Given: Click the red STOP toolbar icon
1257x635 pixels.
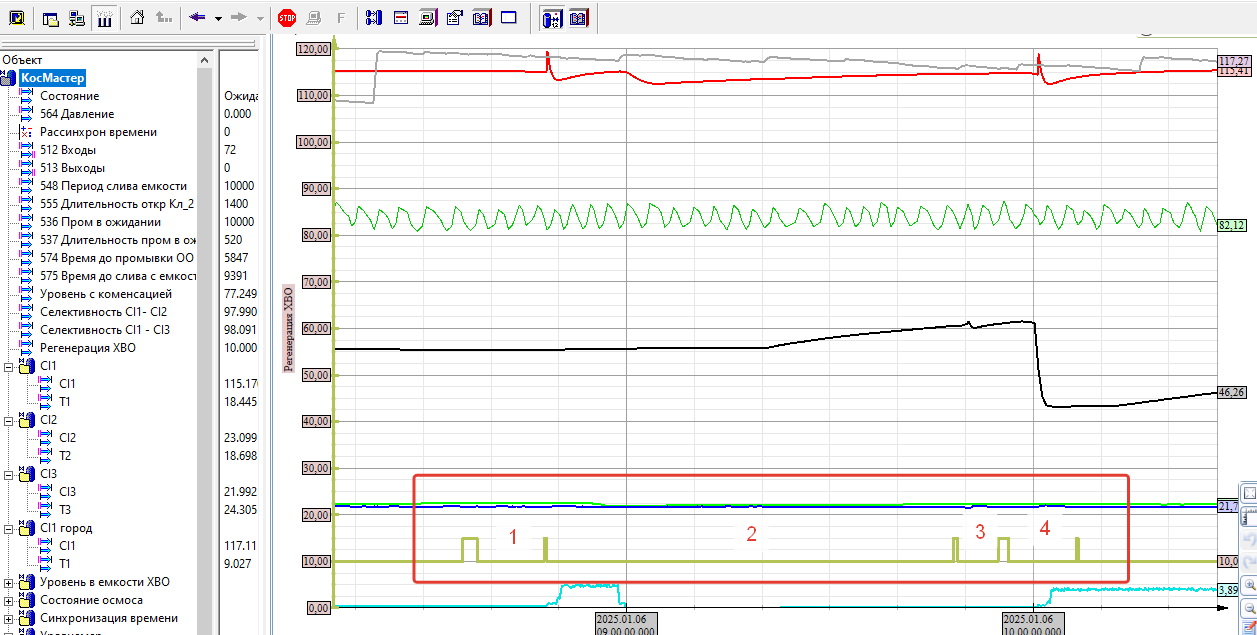Looking at the screenshot, I should 287,17.
